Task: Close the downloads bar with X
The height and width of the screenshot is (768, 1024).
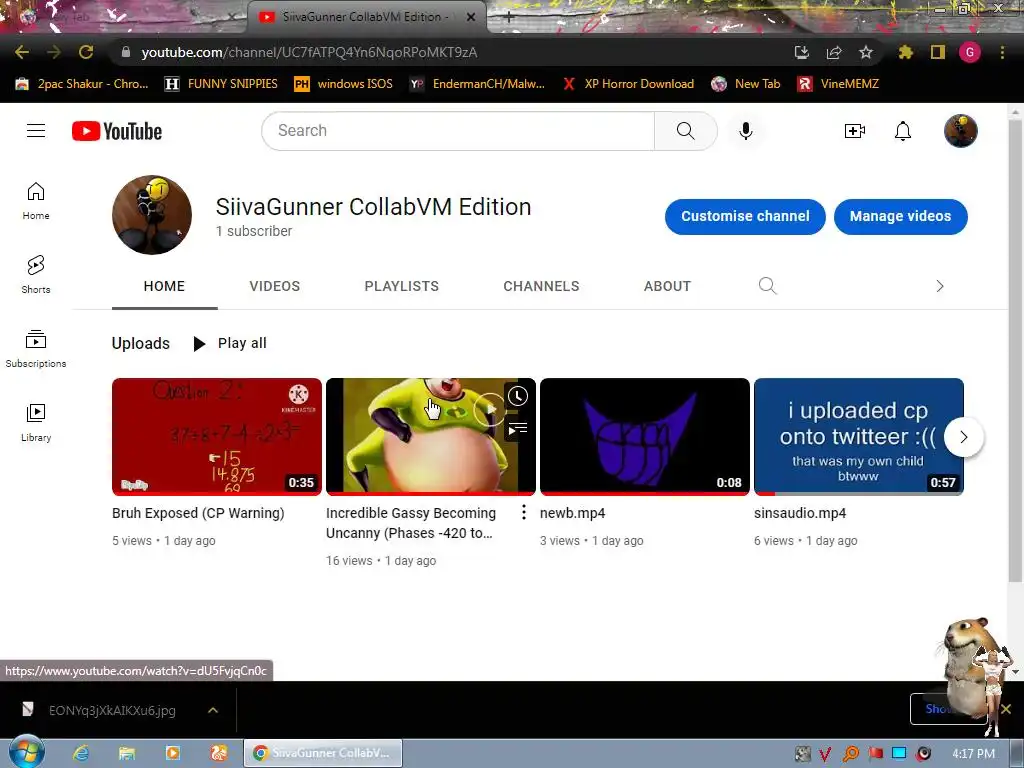Action: tap(1006, 709)
